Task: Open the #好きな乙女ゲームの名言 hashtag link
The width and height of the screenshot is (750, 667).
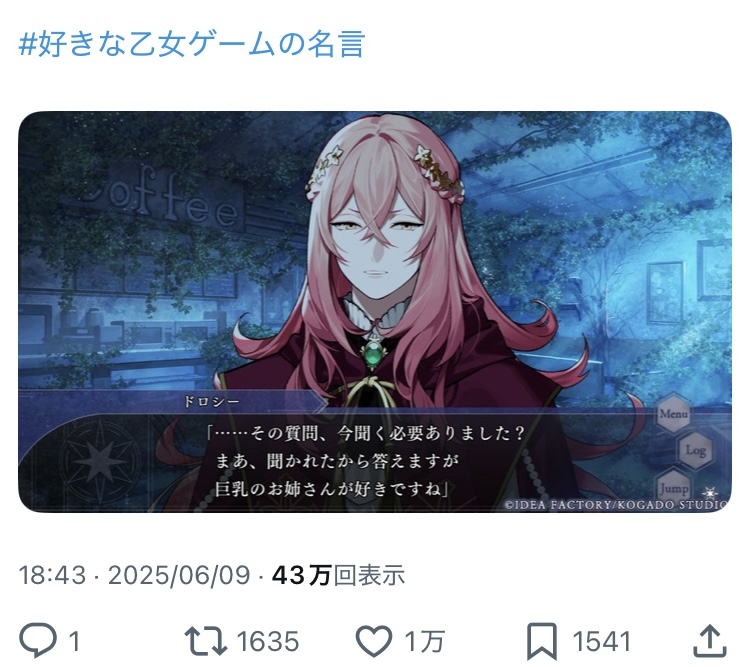Action: [192, 44]
